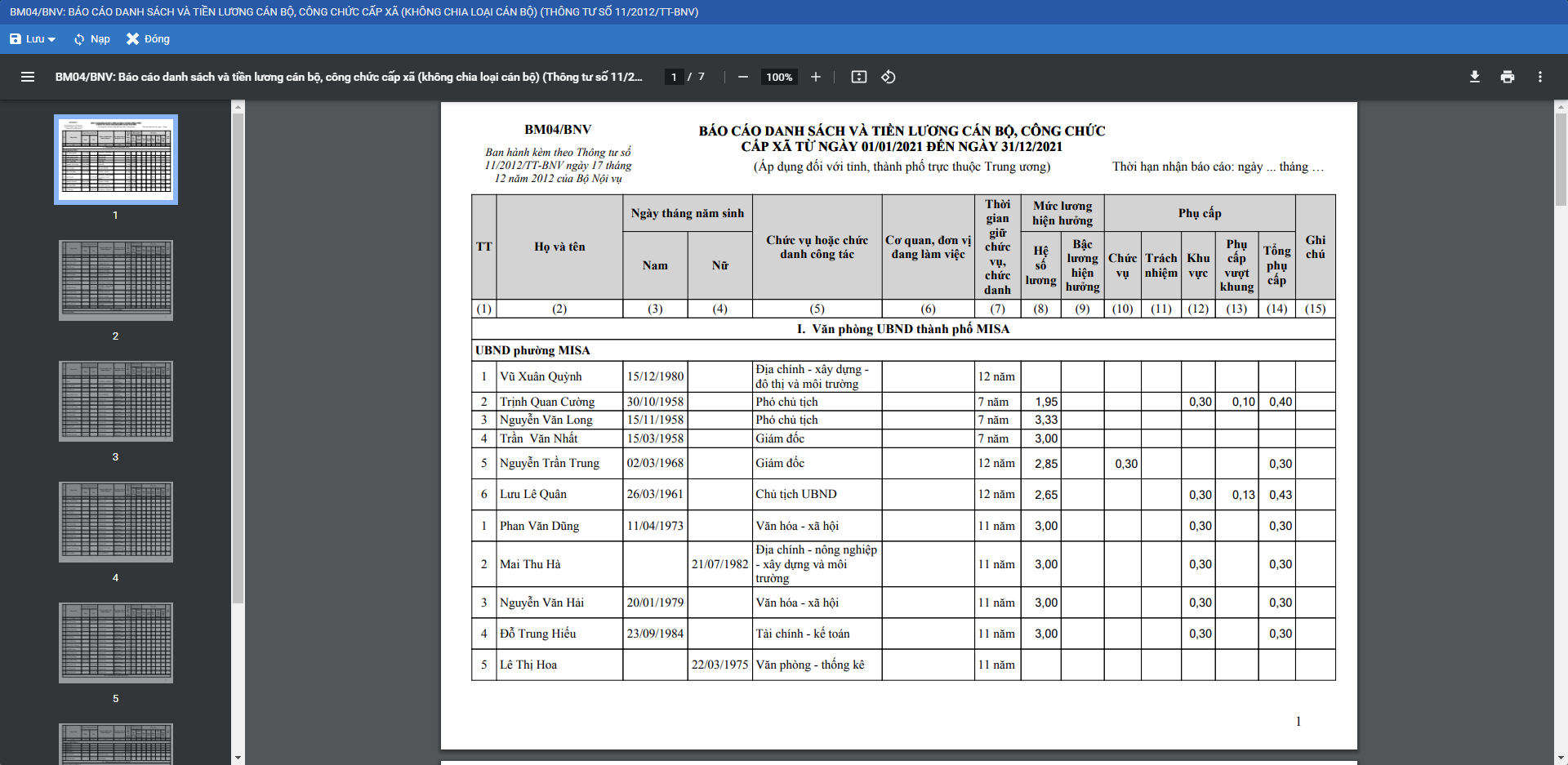Print the report using printer icon
The image size is (1568, 765).
point(1507,77)
